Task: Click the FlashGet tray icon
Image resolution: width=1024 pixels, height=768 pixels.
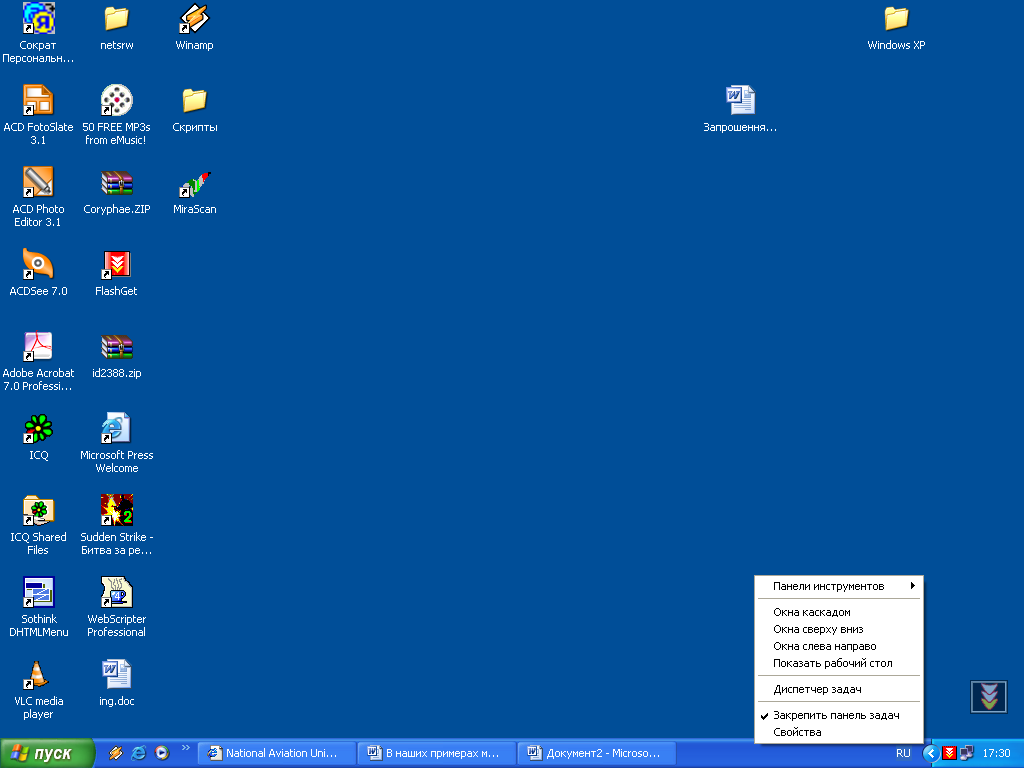Action: point(950,753)
